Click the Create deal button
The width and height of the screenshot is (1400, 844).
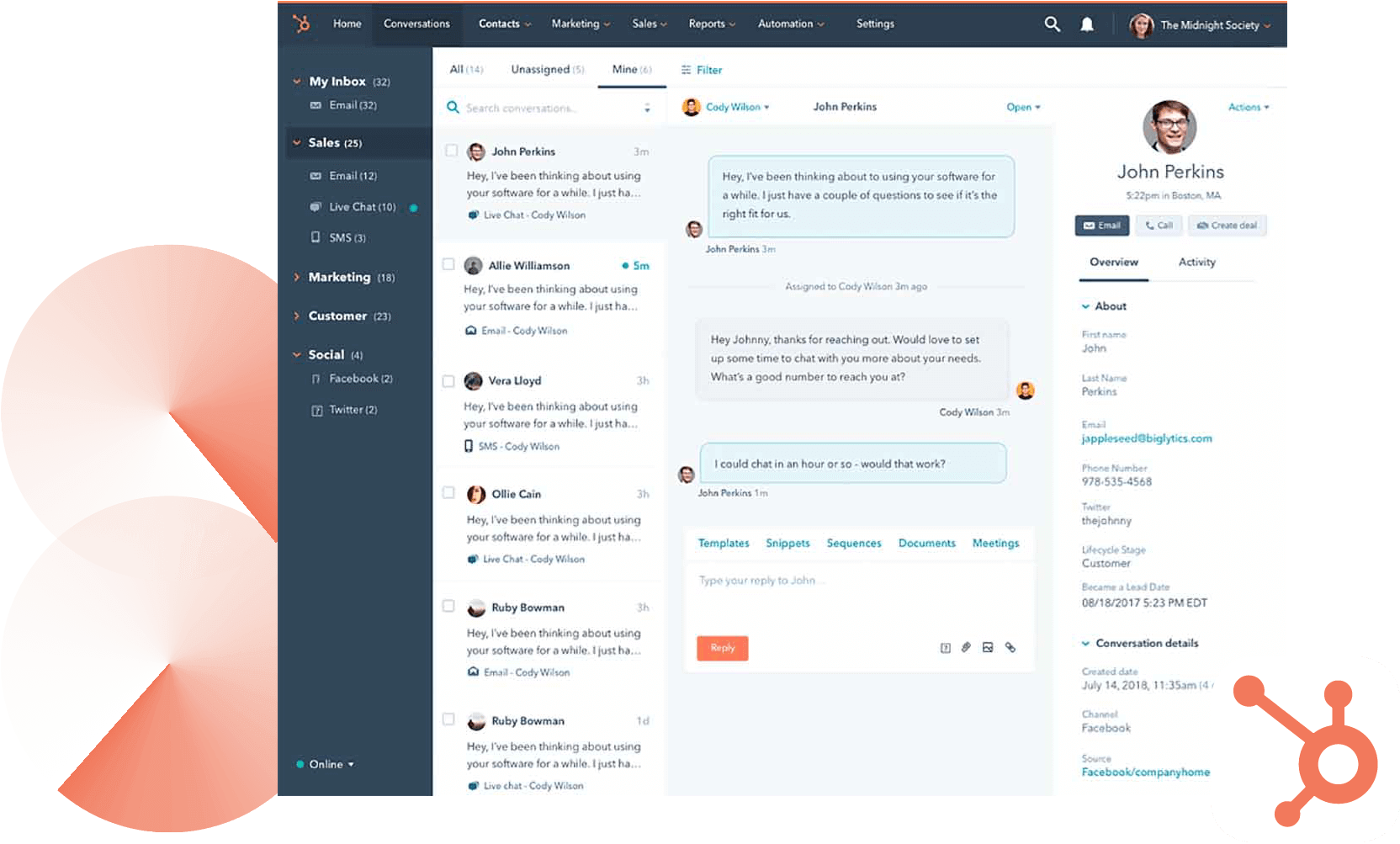1227,226
